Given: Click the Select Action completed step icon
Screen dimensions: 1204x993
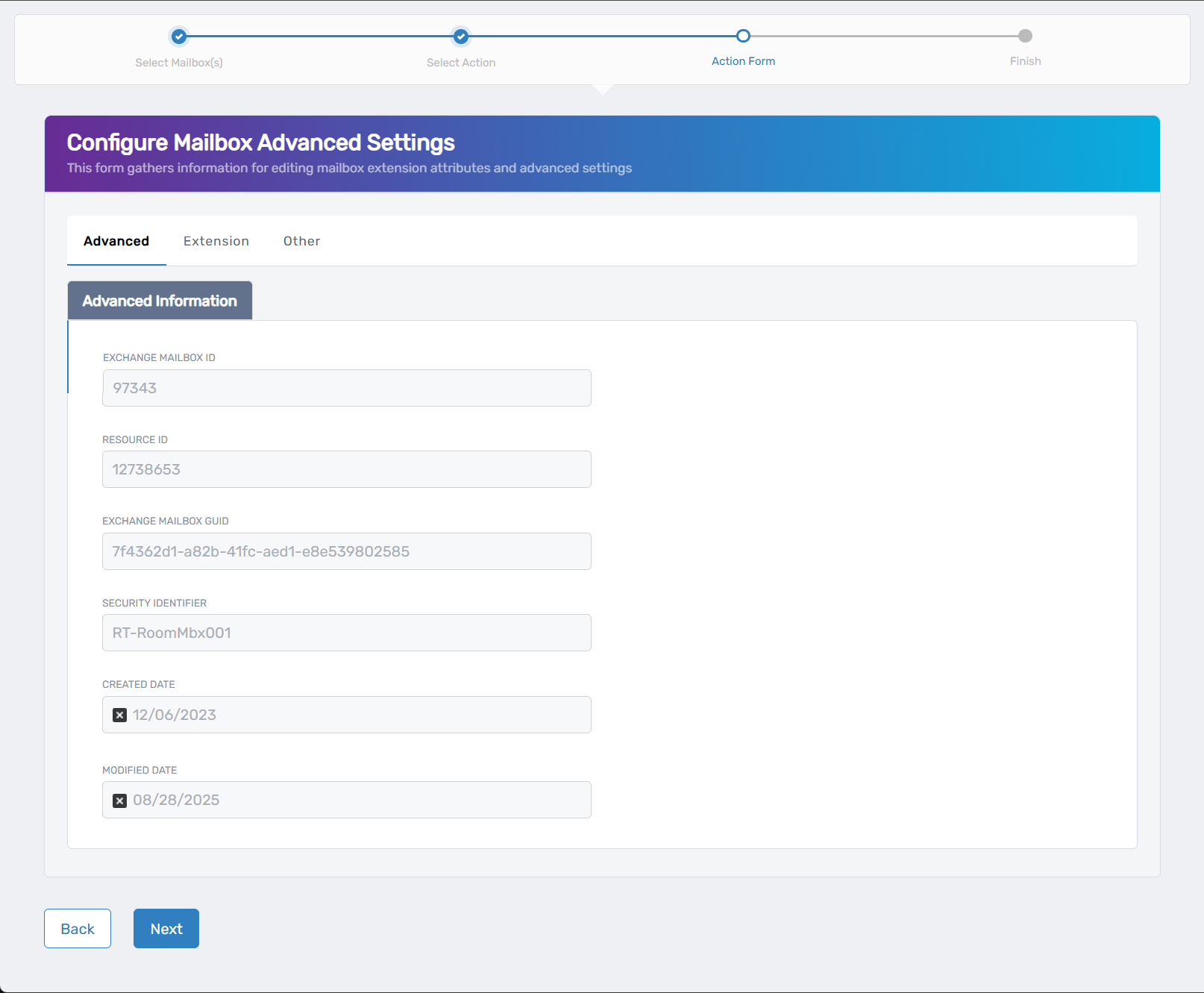Looking at the screenshot, I should pyautogui.click(x=460, y=36).
